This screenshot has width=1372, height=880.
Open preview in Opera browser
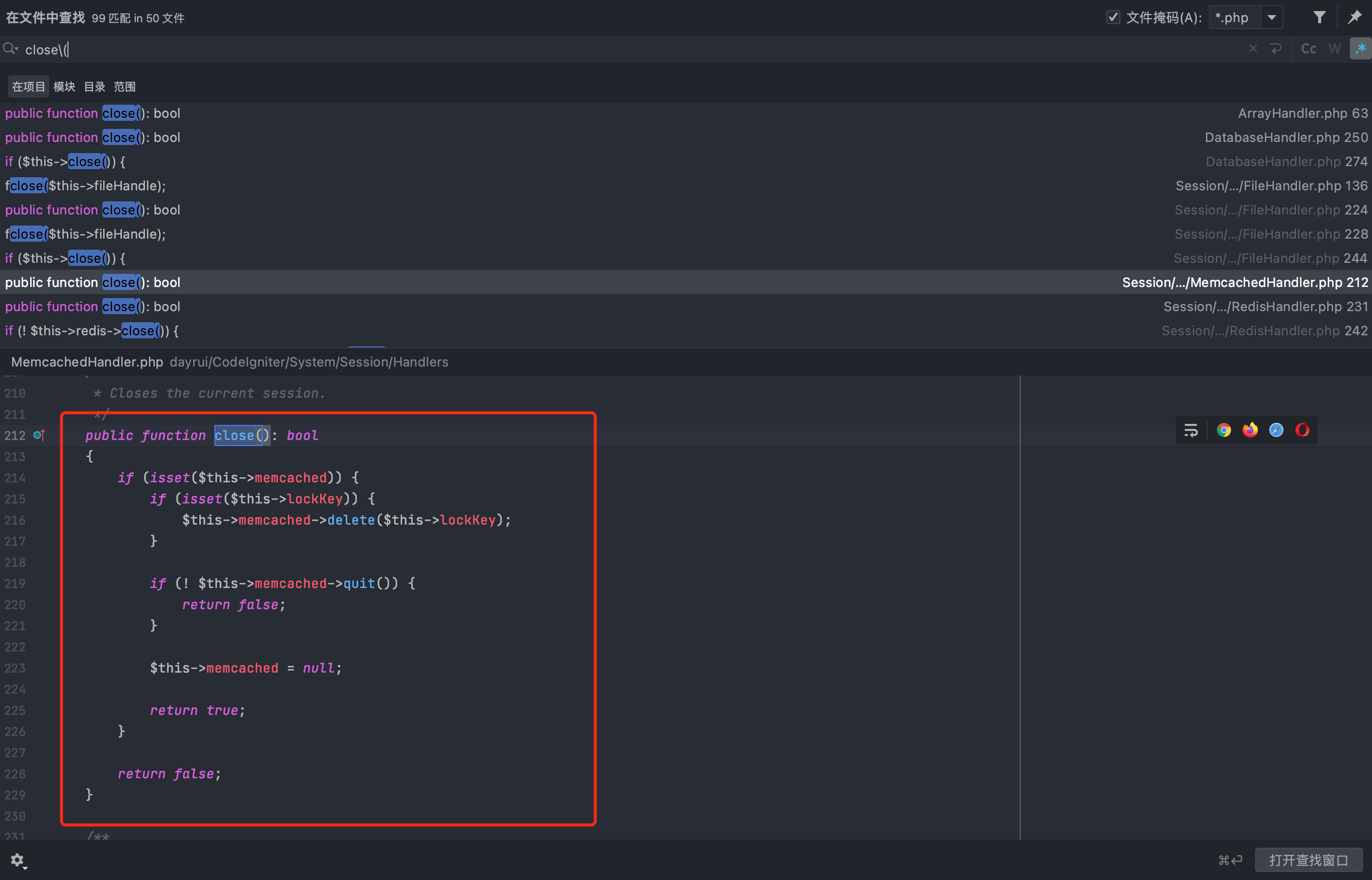[x=1303, y=430]
